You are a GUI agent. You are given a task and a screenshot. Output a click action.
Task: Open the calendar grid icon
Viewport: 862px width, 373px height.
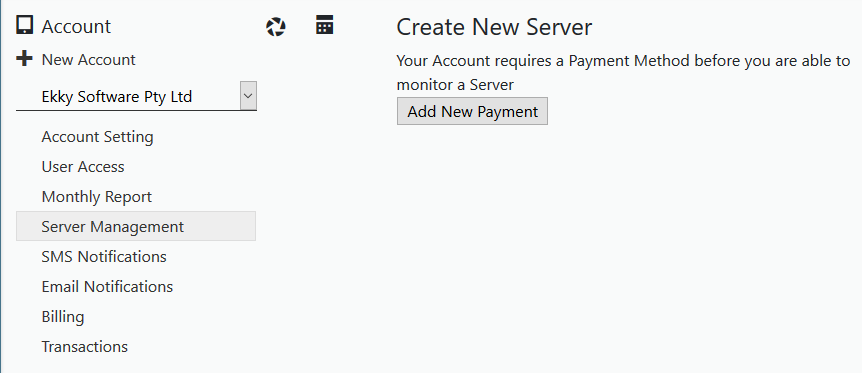click(325, 25)
